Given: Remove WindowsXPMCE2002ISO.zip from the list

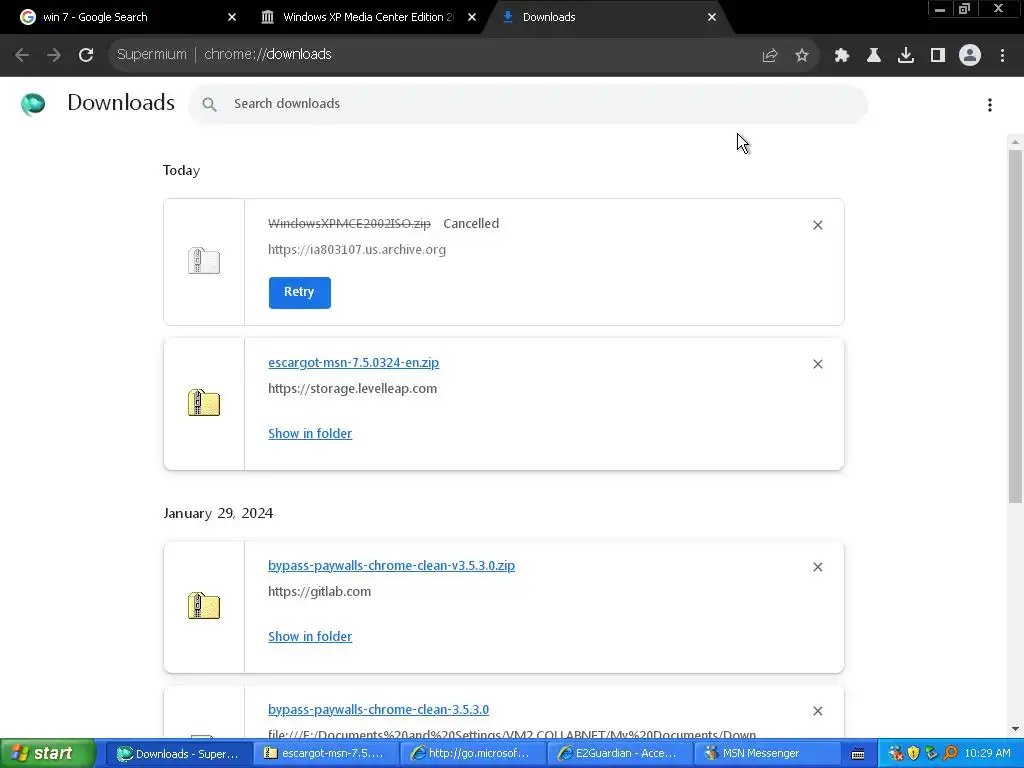Looking at the screenshot, I should (x=818, y=225).
